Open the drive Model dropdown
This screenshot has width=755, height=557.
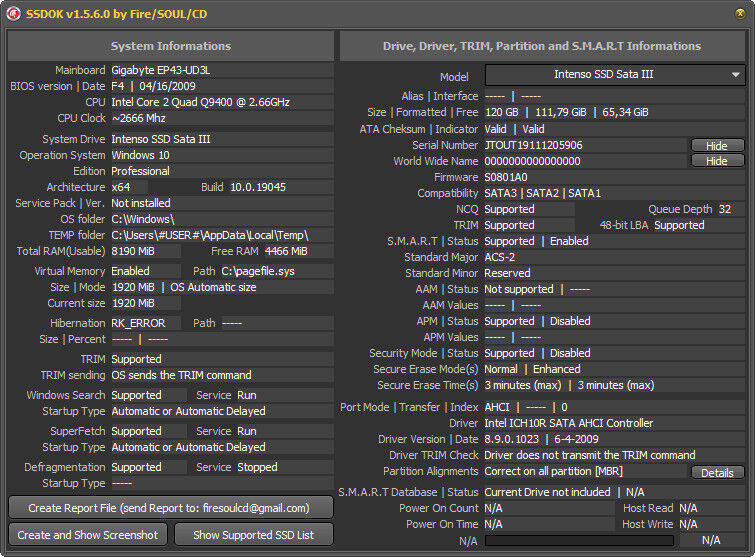click(x=615, y=75)
